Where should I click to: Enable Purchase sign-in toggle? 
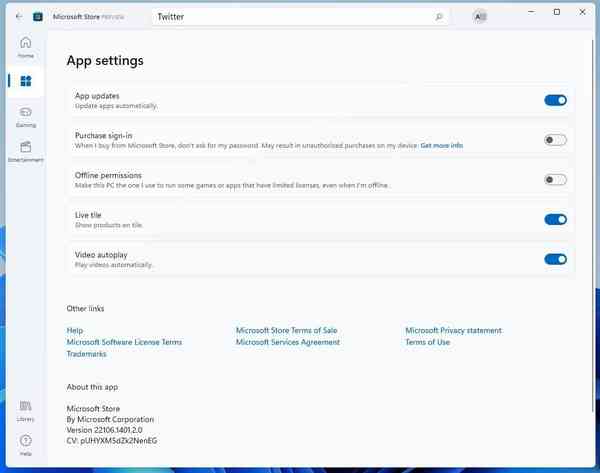click(555, 140)
